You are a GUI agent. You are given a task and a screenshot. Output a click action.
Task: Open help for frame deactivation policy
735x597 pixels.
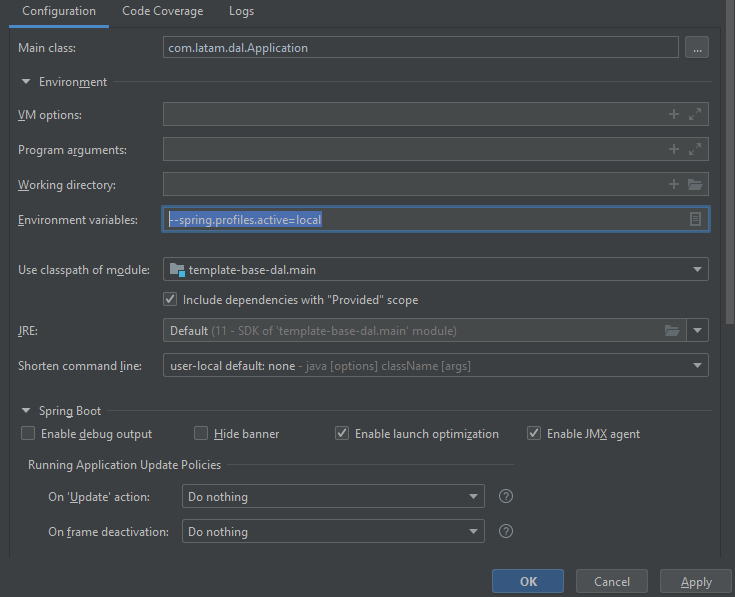pos(506,531)
